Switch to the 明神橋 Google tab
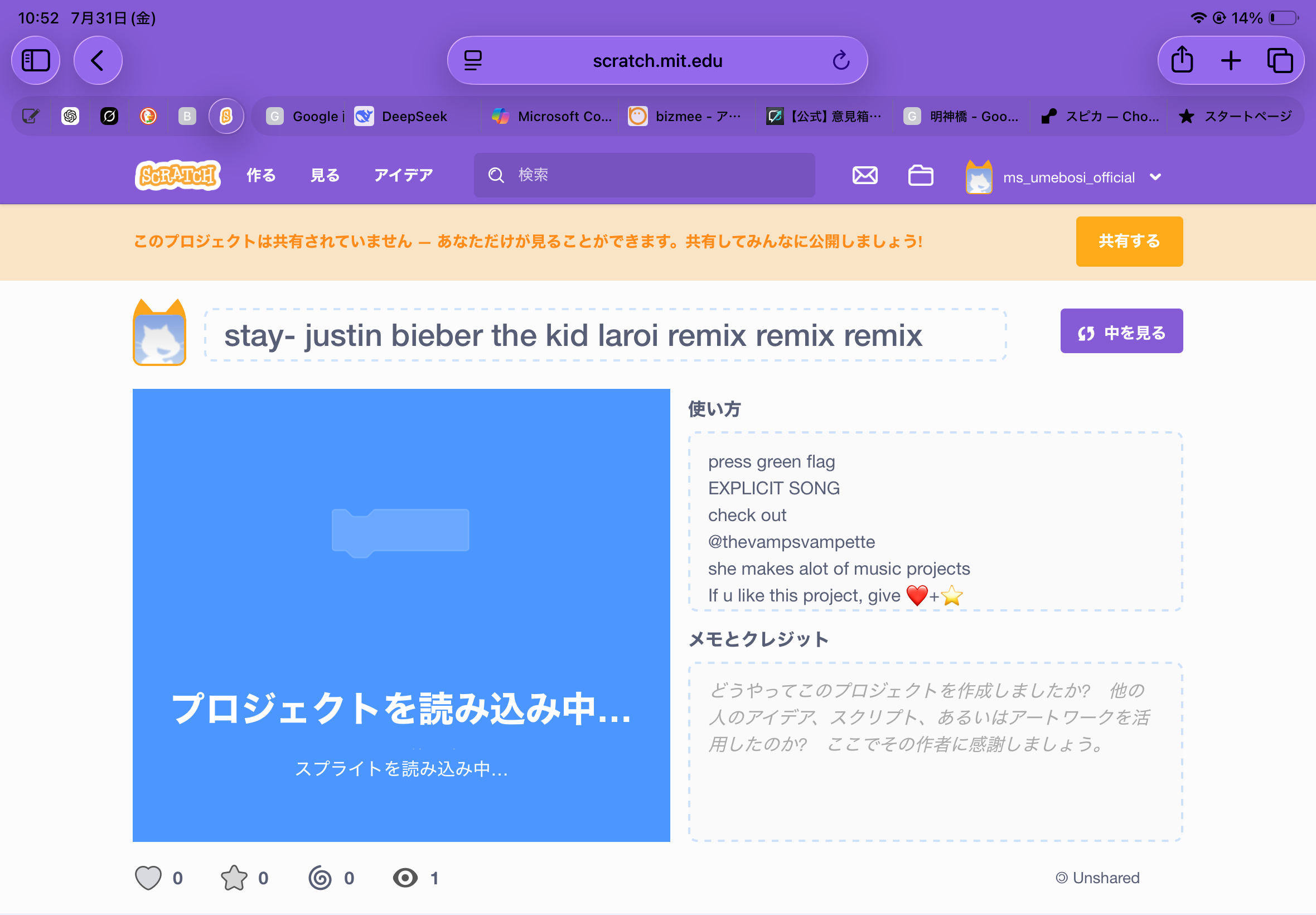The height and width of the screenshot is (915, 1316). click(x=961, y=117)
